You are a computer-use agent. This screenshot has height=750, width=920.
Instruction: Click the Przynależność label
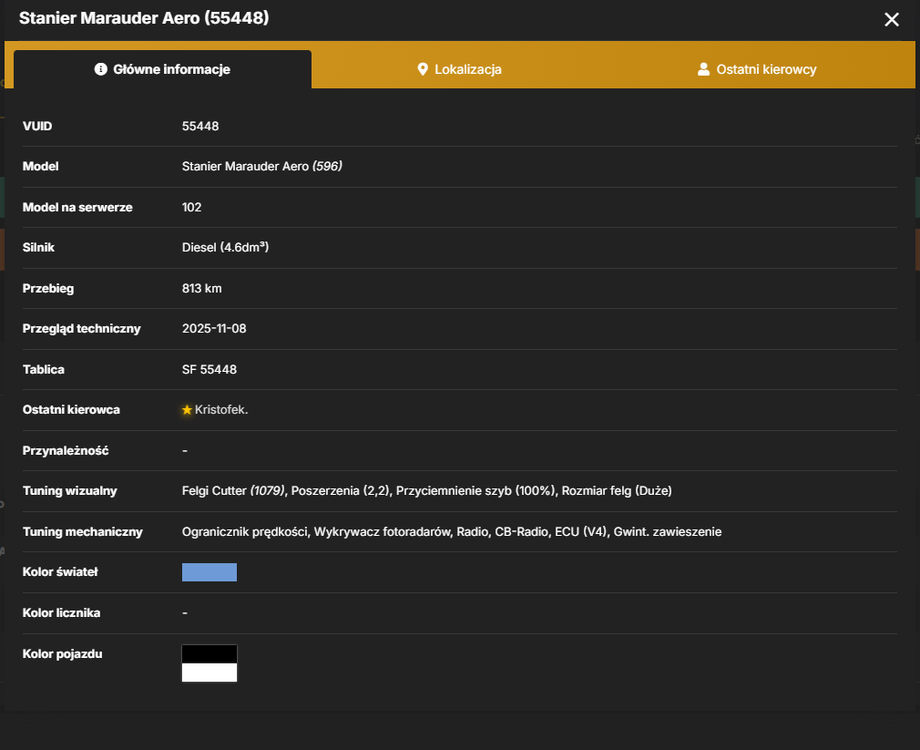point(66,451)
